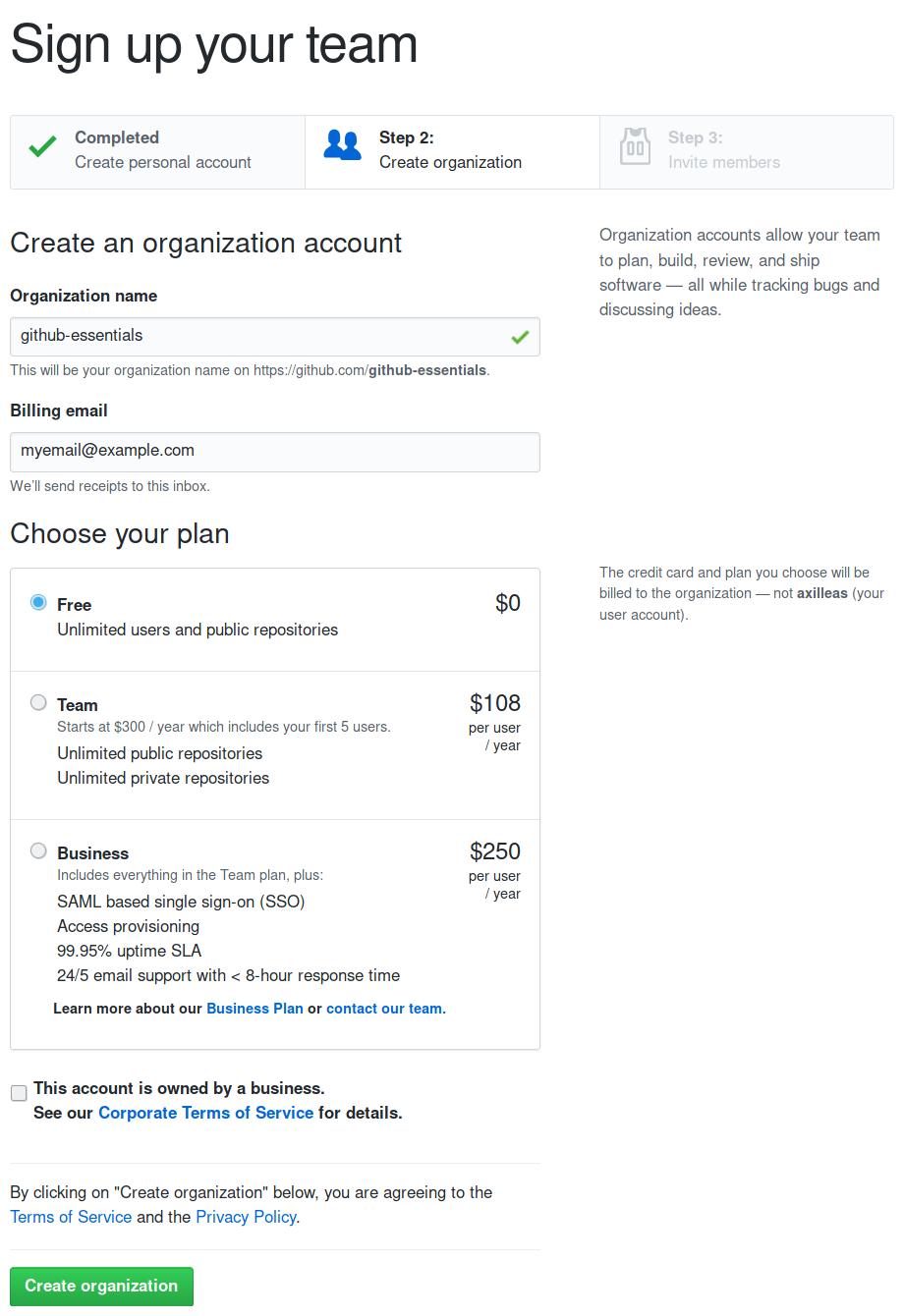Click the green completed checkmark icon

42,147
